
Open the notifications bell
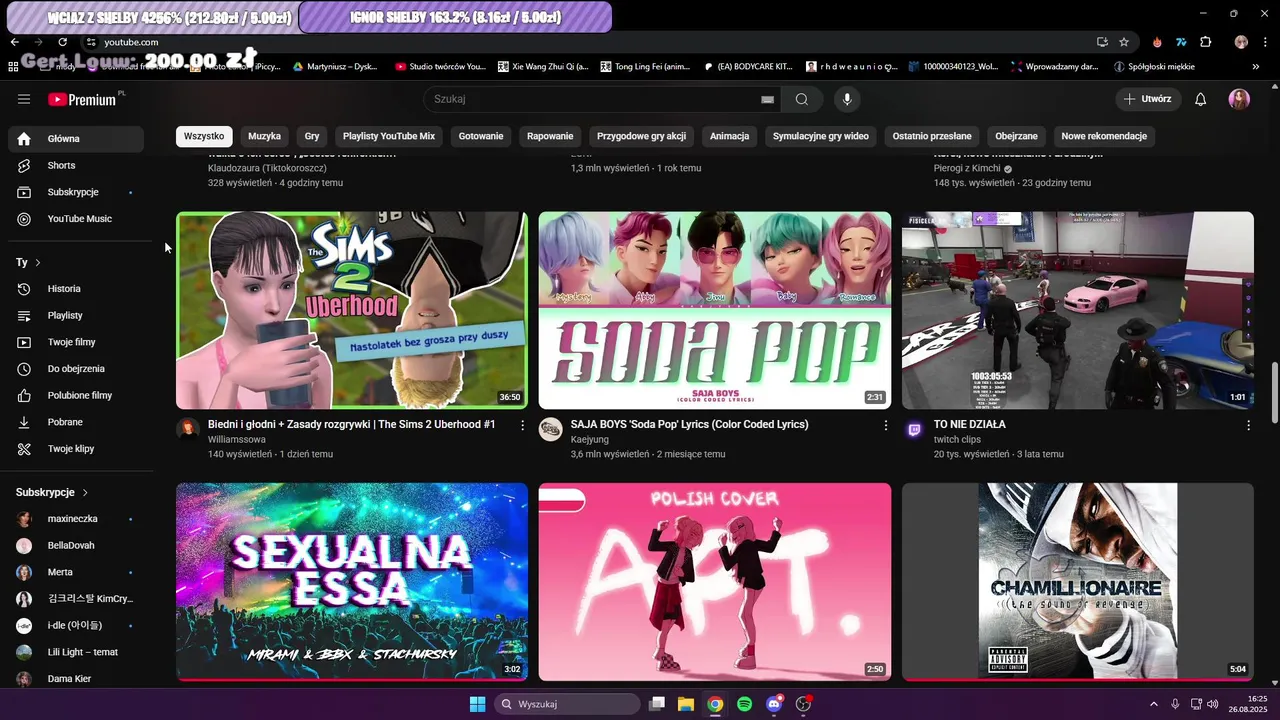[1201, 99]
